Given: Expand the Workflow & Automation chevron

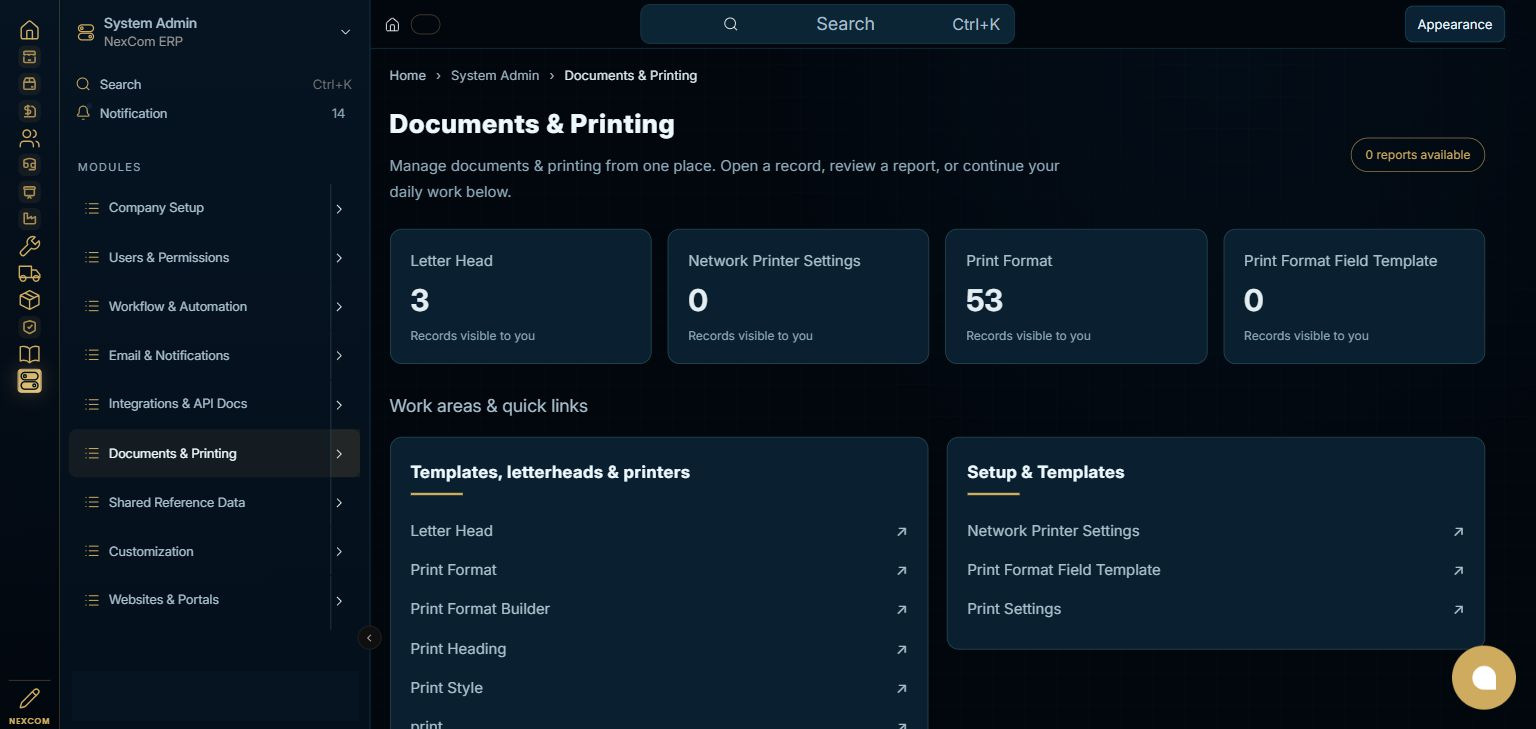Looking at the screenshot, I should coord(339,307).
